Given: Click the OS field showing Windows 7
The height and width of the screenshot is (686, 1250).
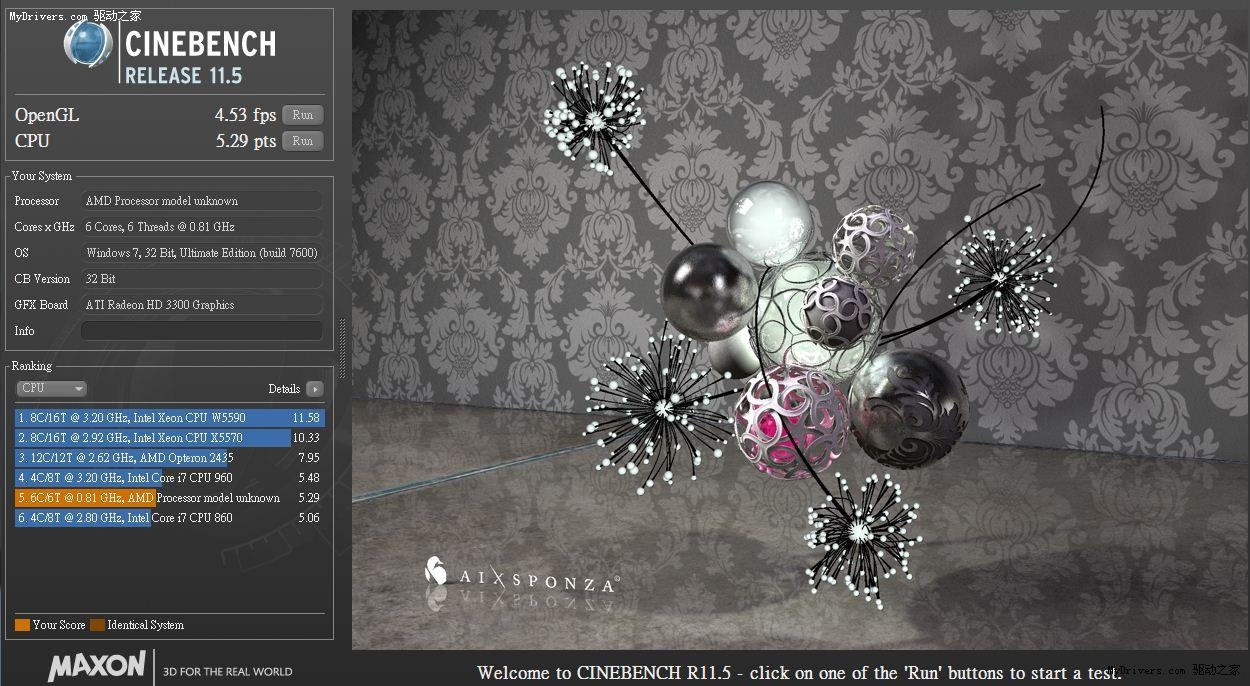Looking at the screenshot, I should click(202, 253).
